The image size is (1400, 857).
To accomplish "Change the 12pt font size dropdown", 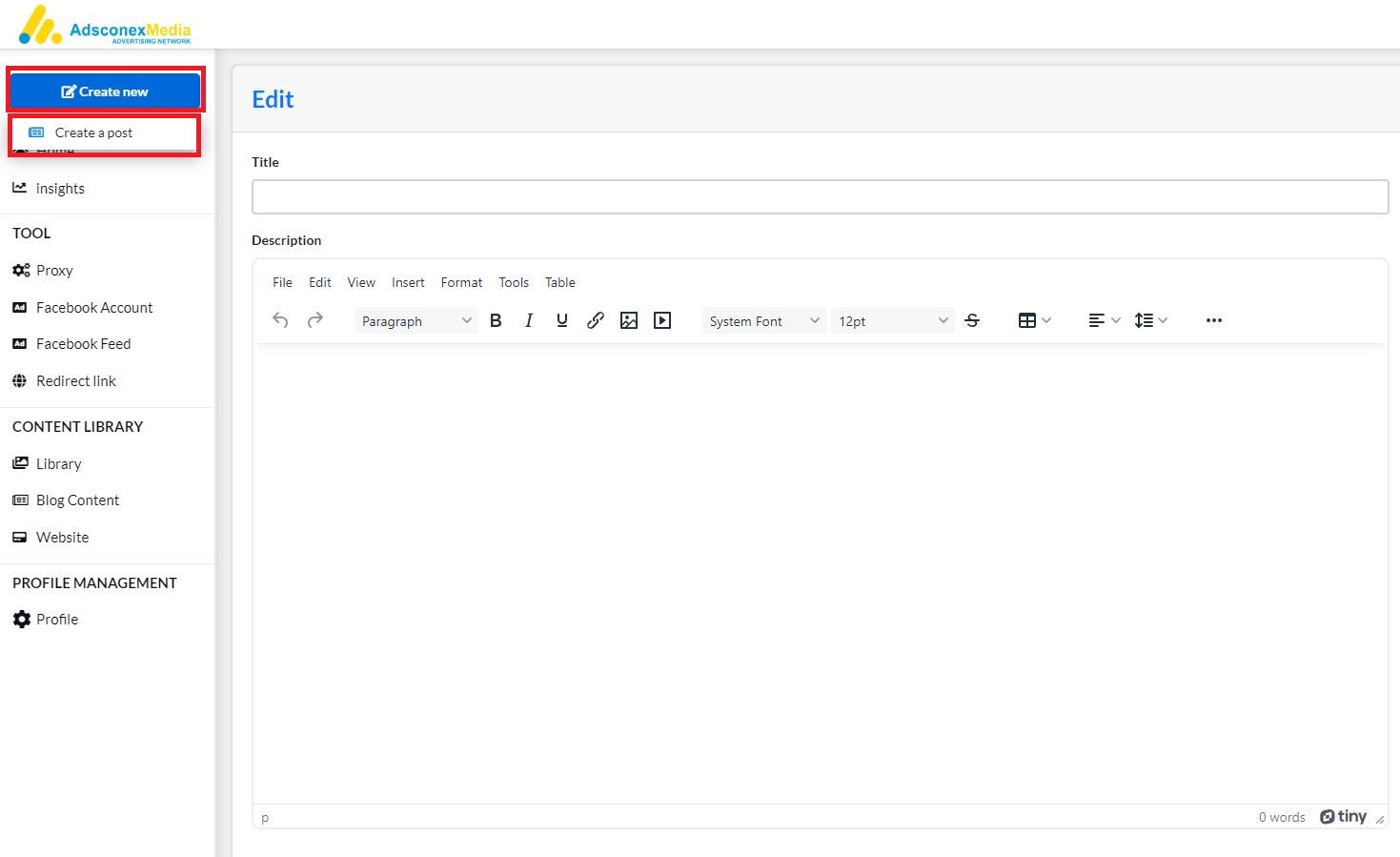I will 892,321.
